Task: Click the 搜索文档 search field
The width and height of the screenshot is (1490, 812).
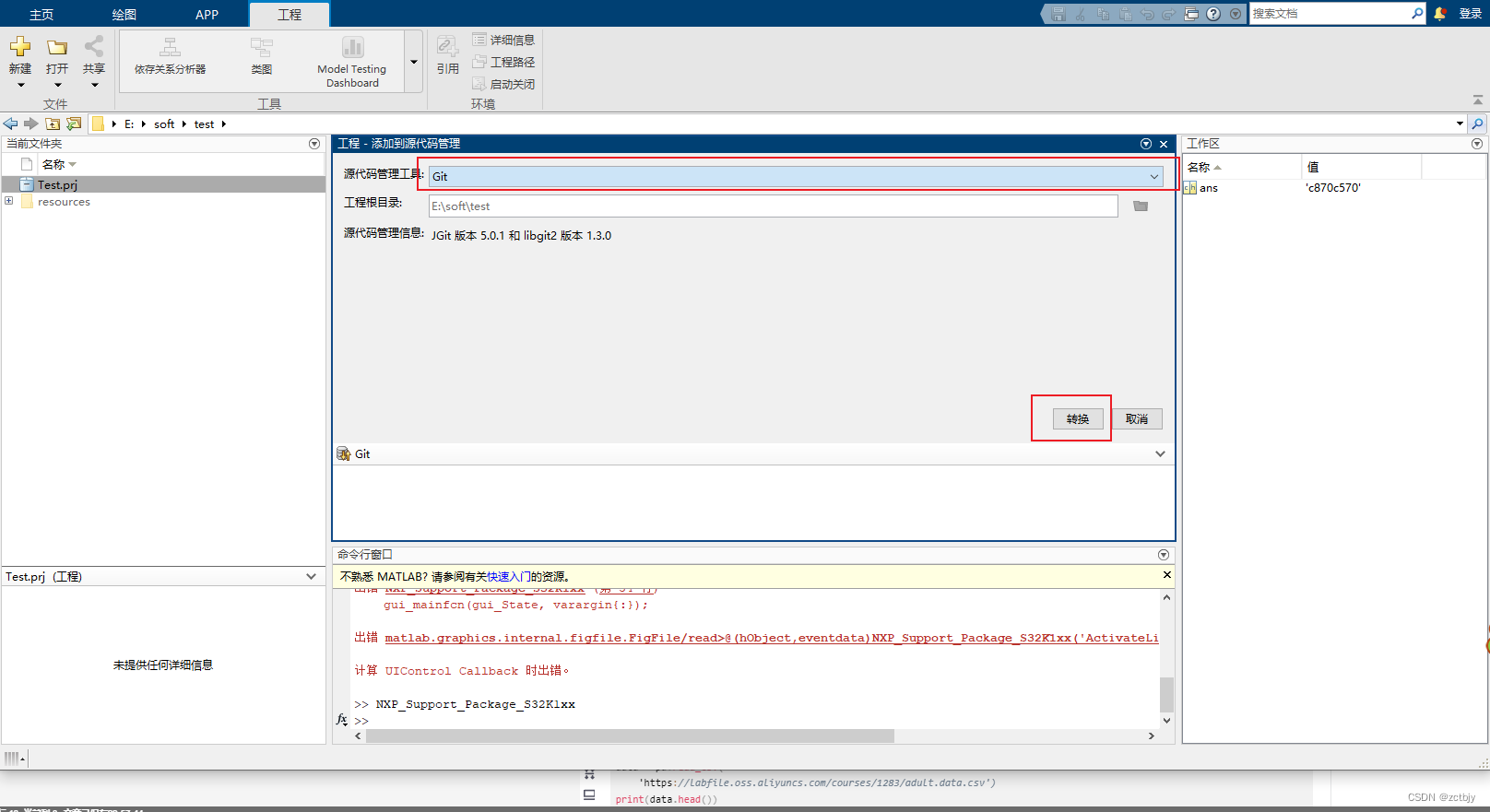Action: (x=1329, y=13)
